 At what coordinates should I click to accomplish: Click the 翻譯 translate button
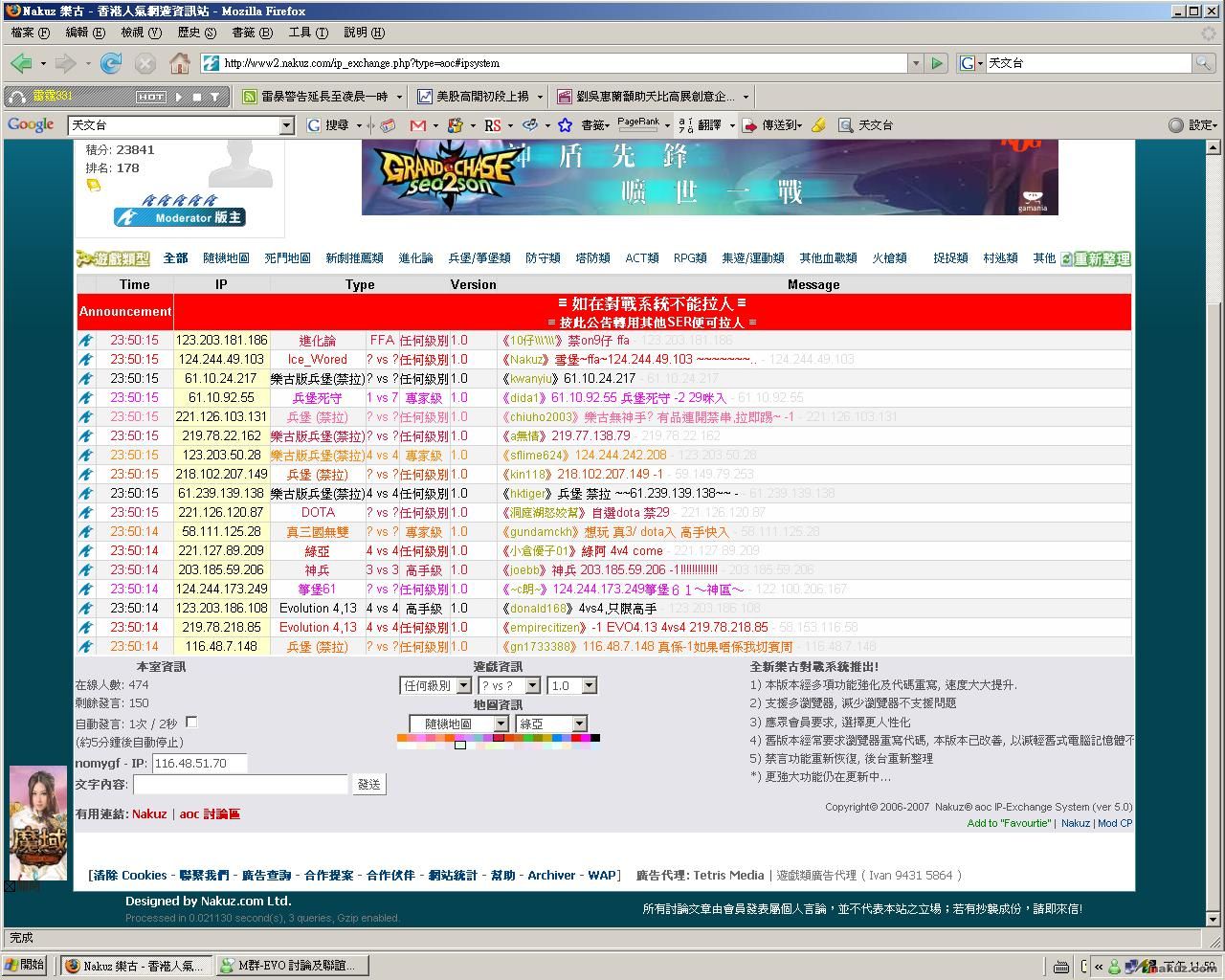(x=701, y=125)
